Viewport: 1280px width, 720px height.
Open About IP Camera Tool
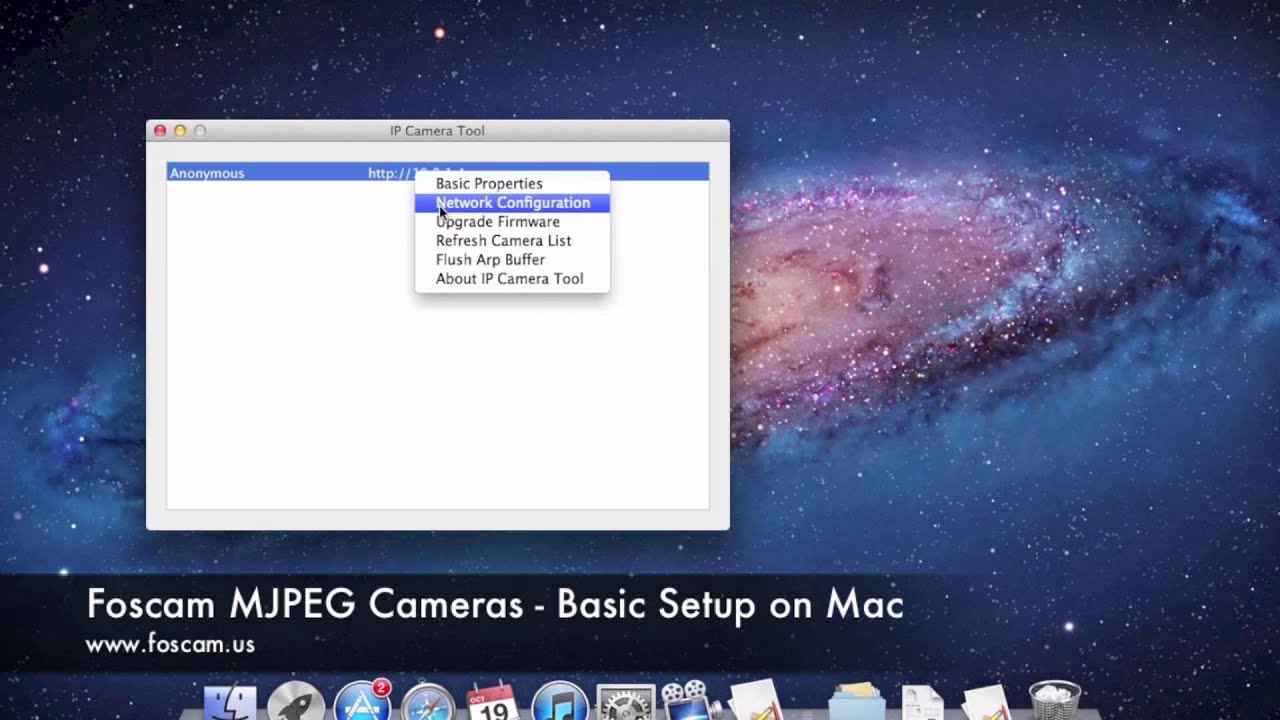click(511, 278)
